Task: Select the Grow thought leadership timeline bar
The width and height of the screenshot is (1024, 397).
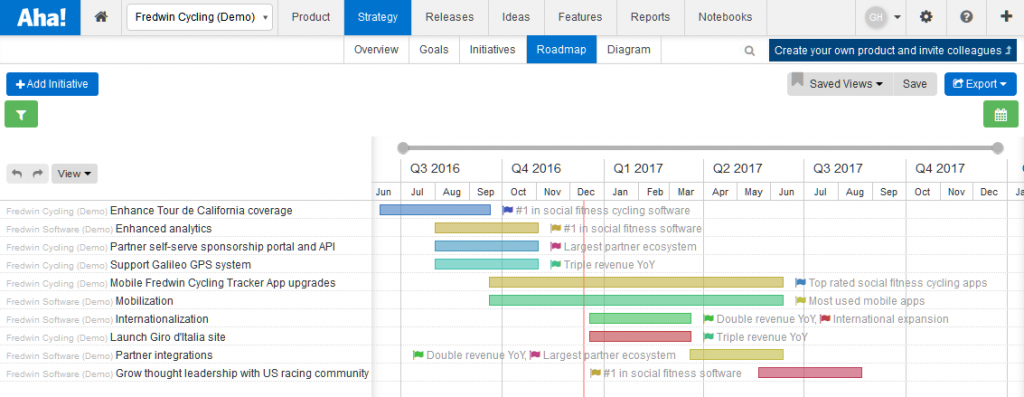Action: pyautogui.click(x=810, y=373)
